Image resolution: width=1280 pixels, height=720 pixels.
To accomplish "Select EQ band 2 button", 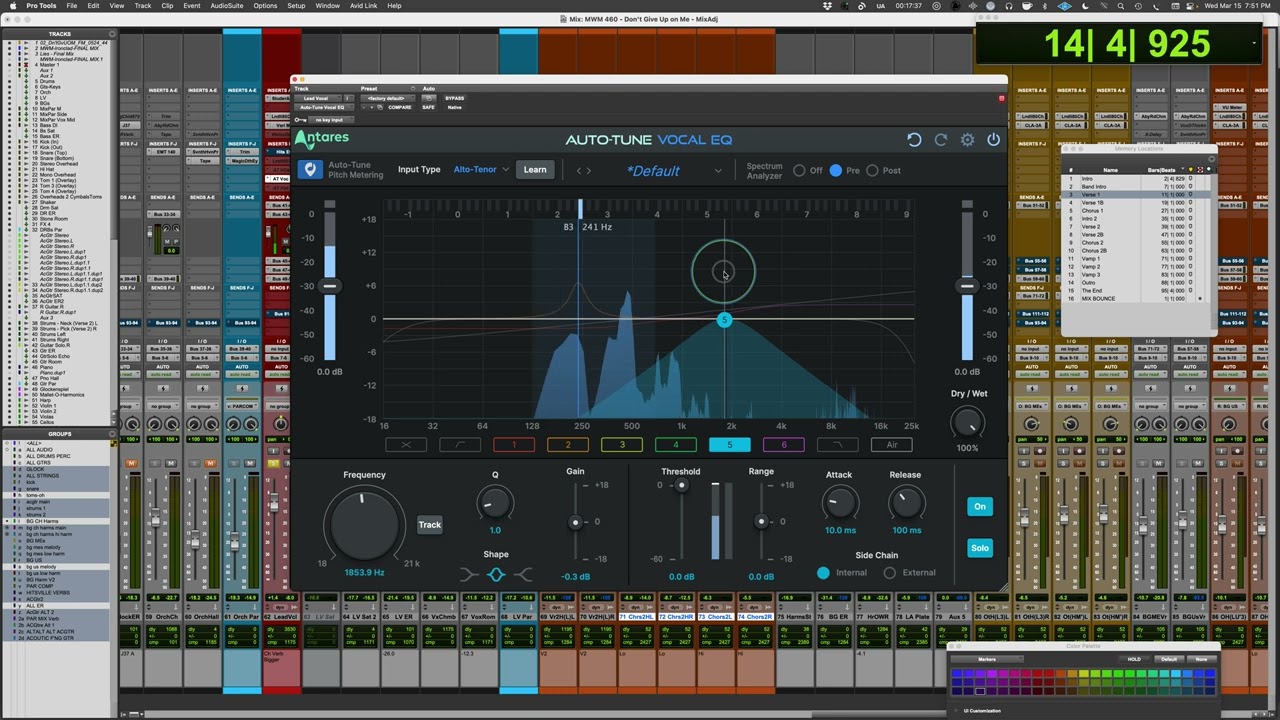I will pos(568,445).
